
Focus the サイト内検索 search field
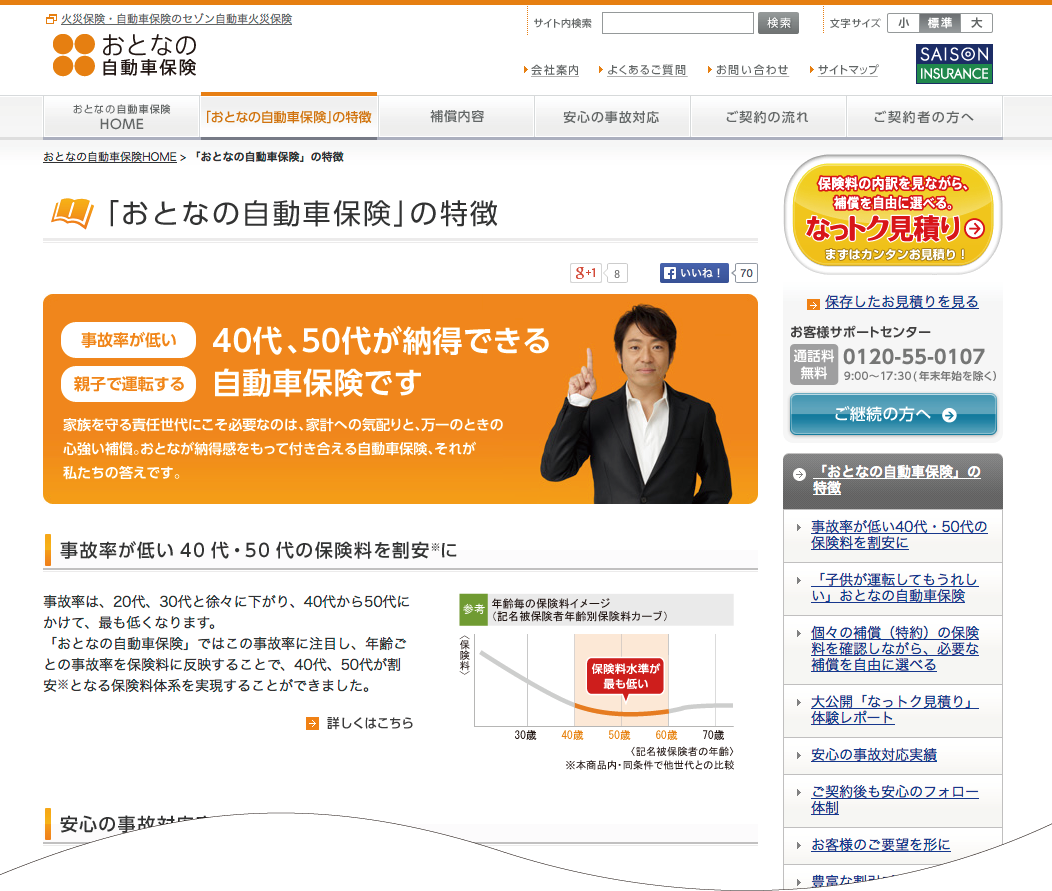point(678,23)
